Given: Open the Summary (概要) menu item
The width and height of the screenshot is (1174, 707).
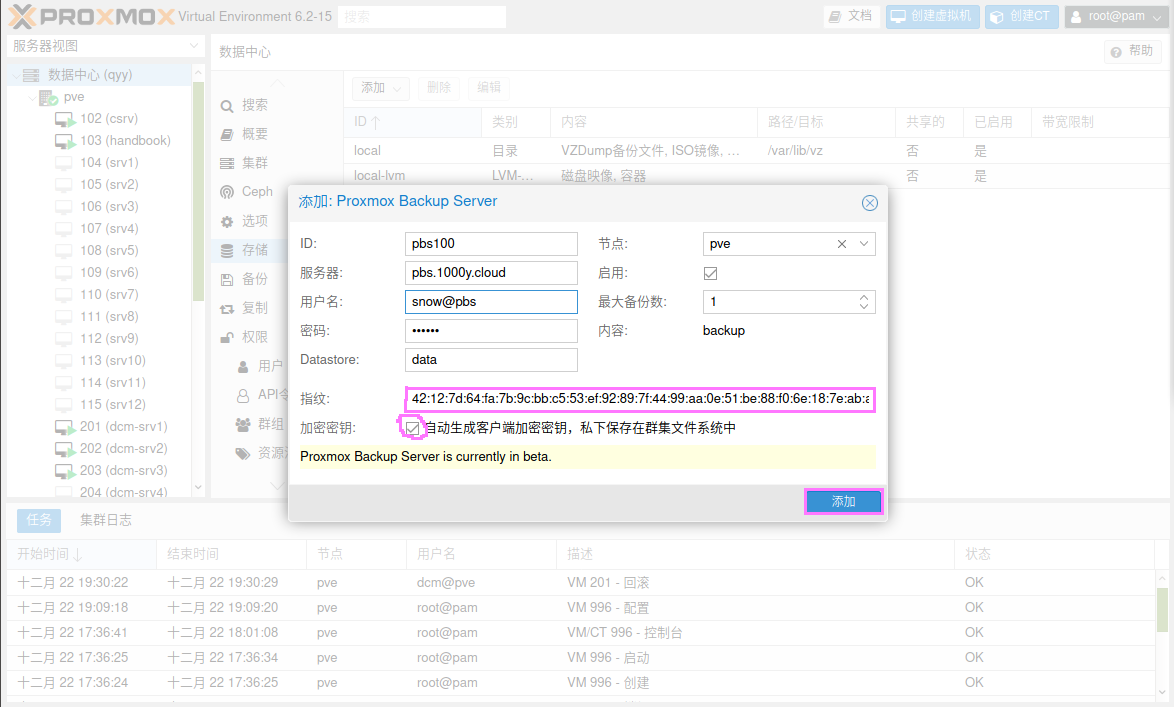Looking at the screenshot, I should pyautogui.click(x=251, y=134).
